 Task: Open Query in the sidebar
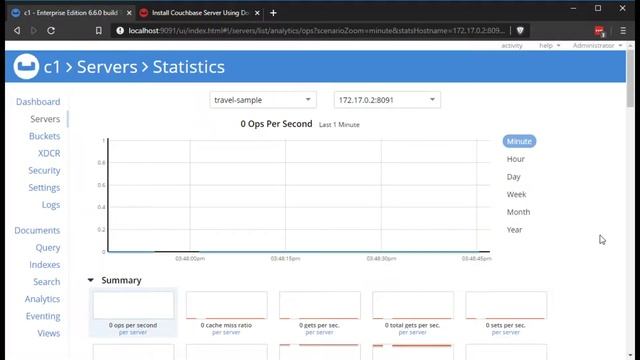coord(48,247)
